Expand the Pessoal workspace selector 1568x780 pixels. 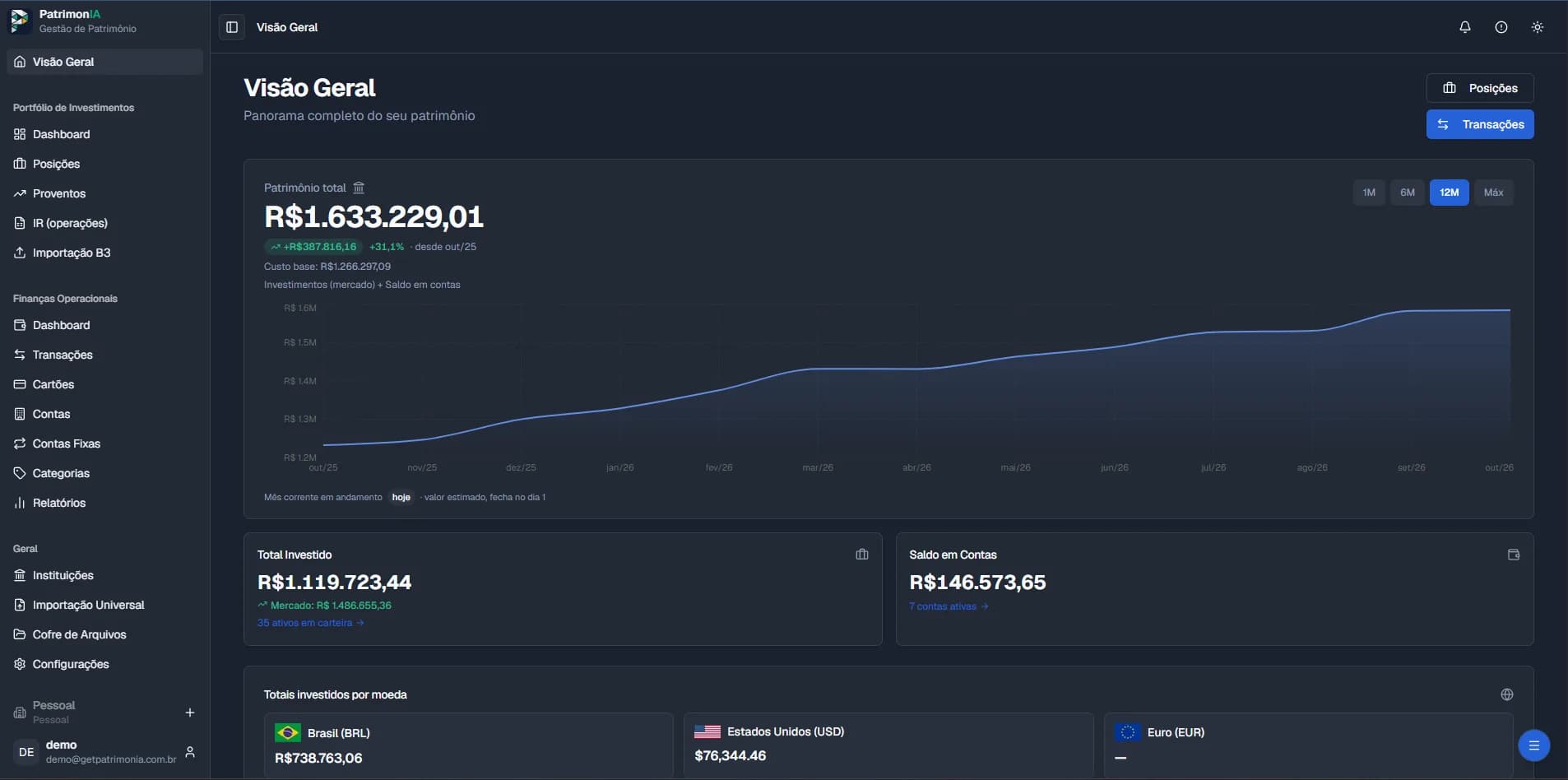pos(93,713)
